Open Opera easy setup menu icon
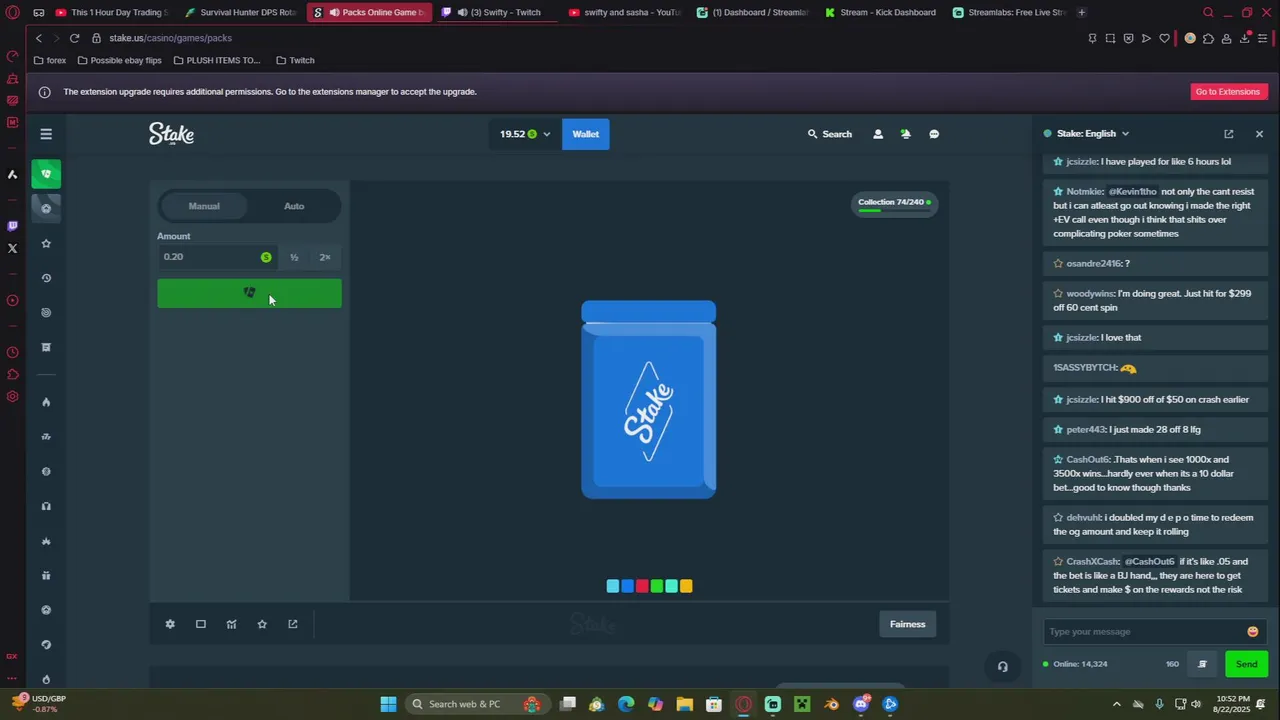This screenshot has height=720, width=1280. 1263,38
